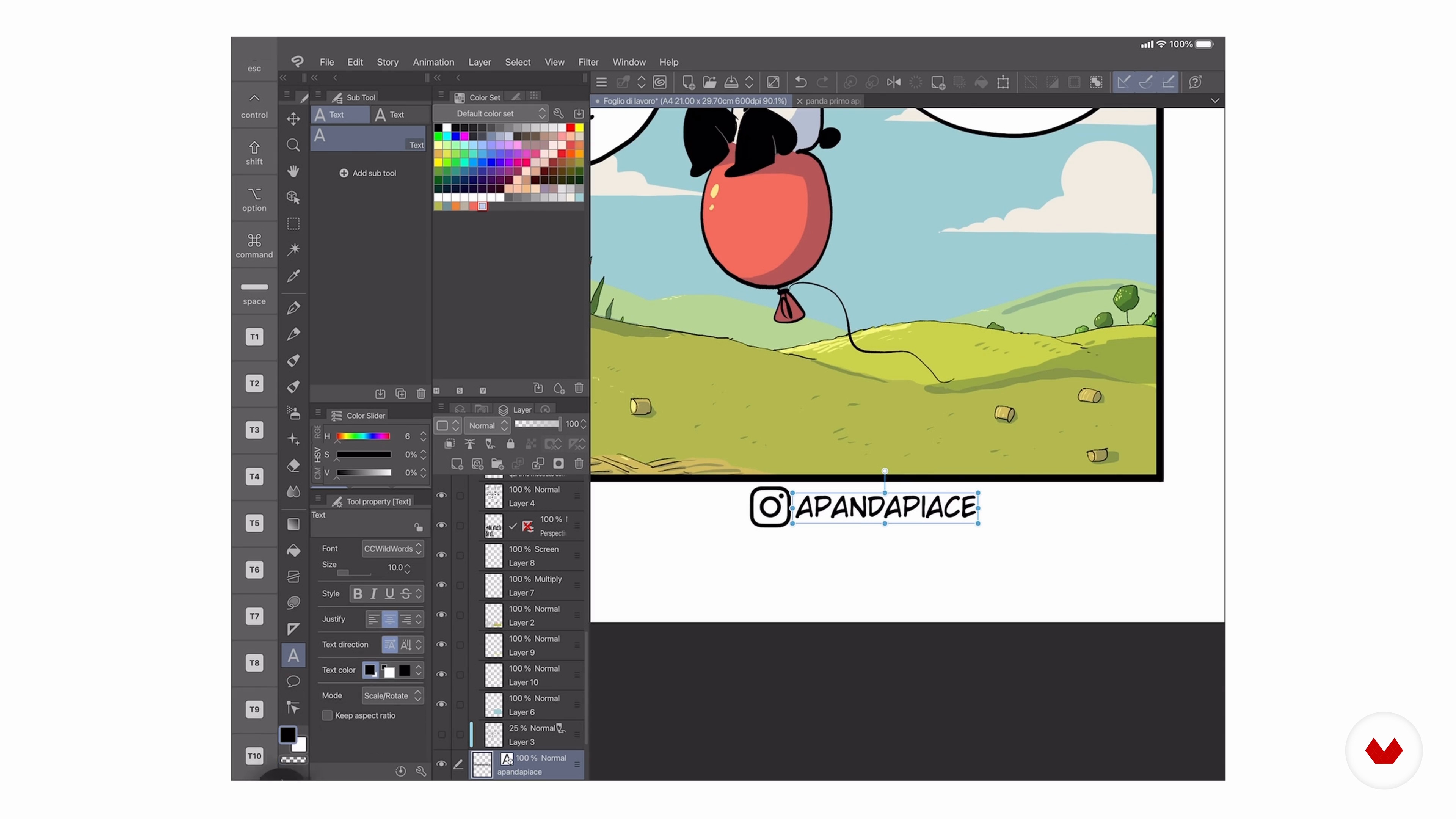Select the Text tool in toolbar
1456x819 pixels.
(x=293, y=655)
